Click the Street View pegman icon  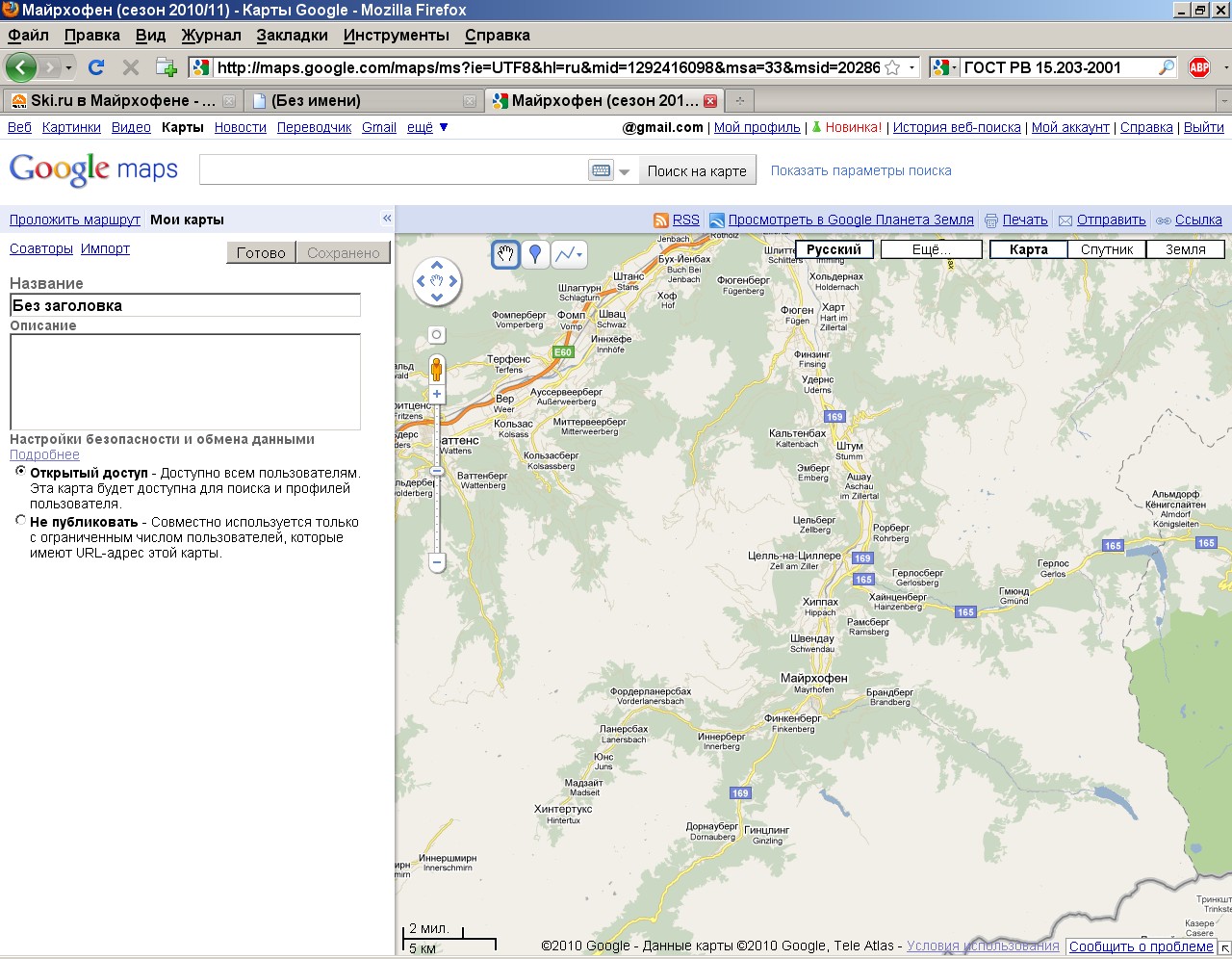437,369
